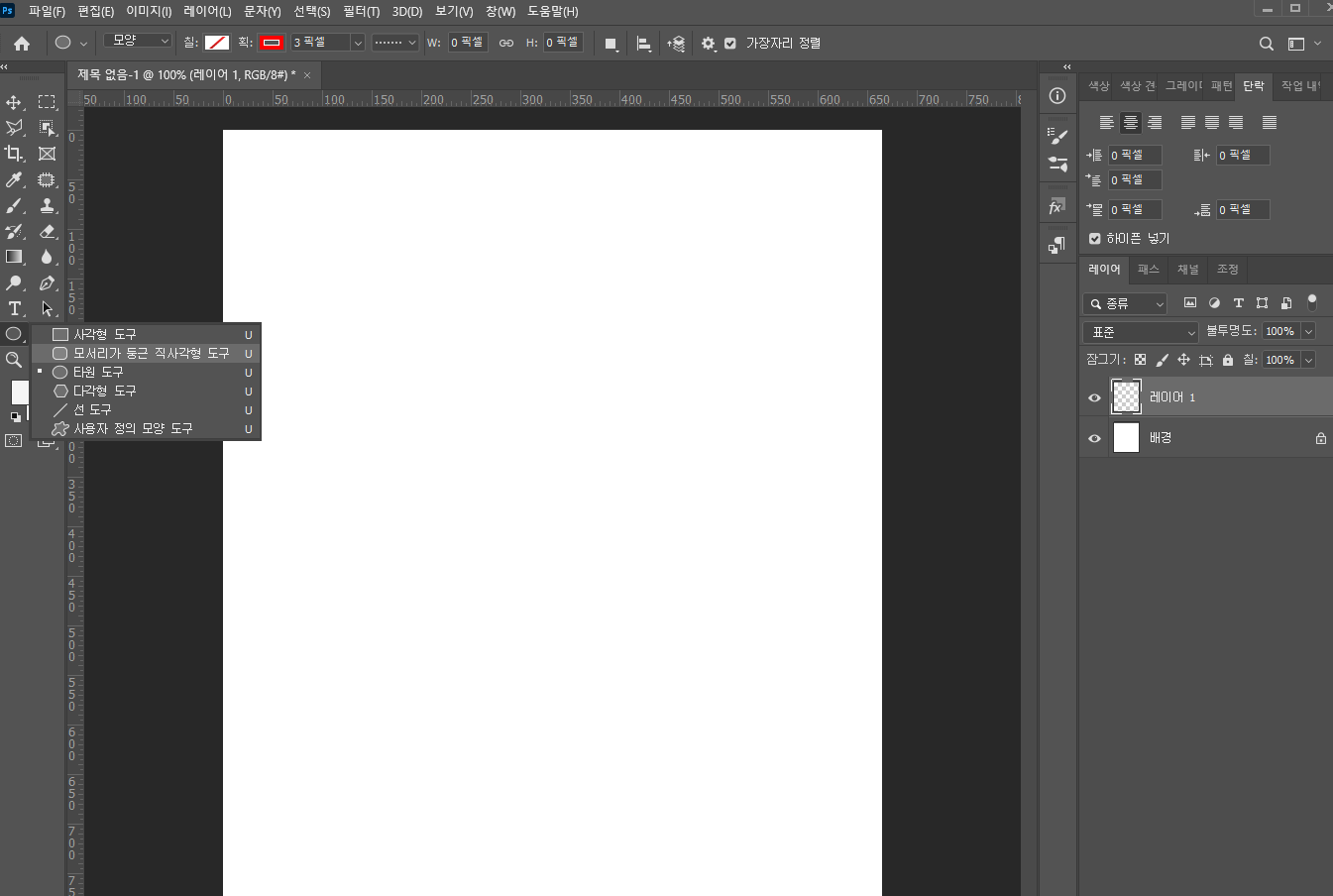Open the shape settings gear menu
This screenshot has width=1333, height=896.
click(708, 44)
